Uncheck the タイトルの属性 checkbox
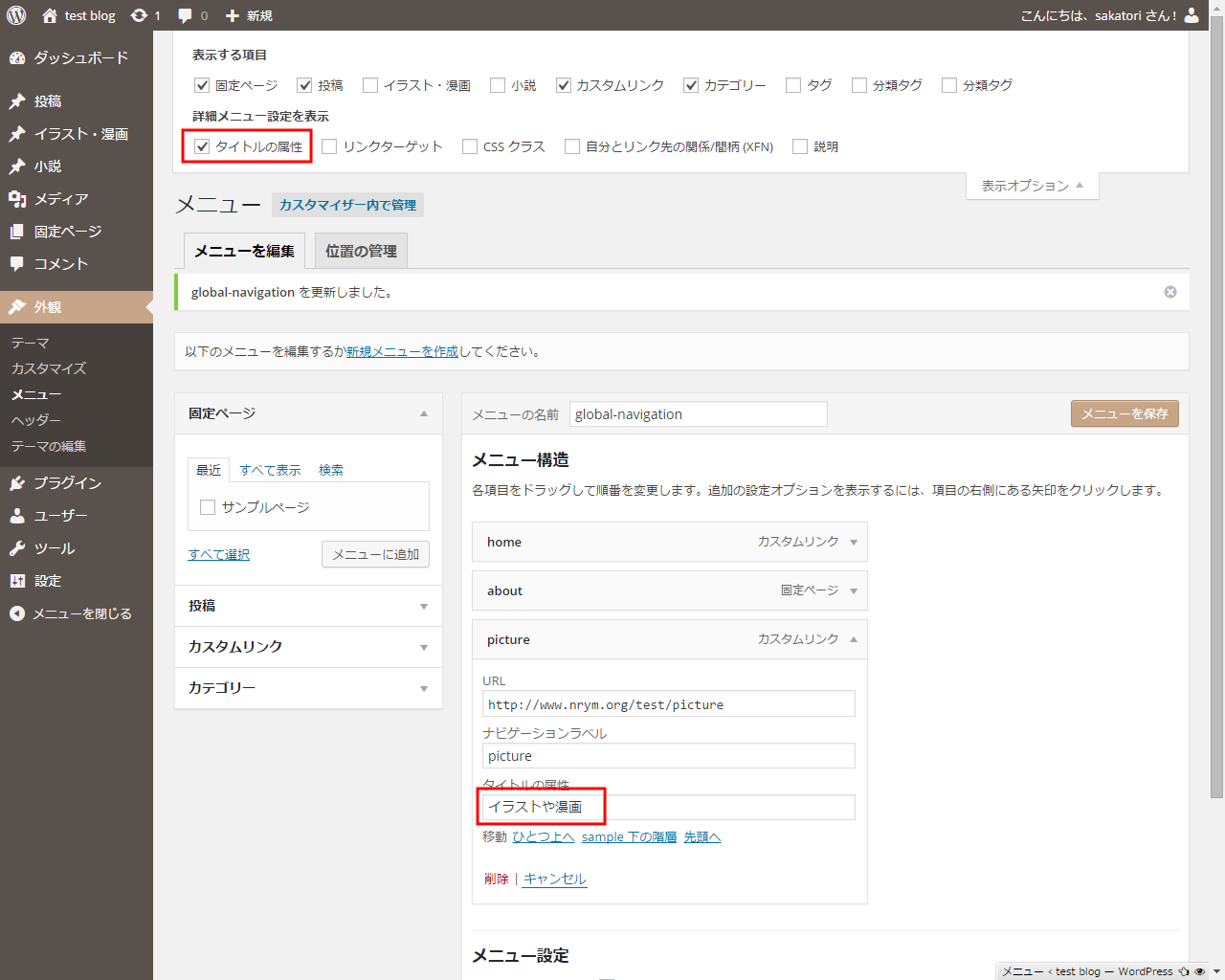The width and height of the screenshot is (1225, 980). [x=202, y=146]
